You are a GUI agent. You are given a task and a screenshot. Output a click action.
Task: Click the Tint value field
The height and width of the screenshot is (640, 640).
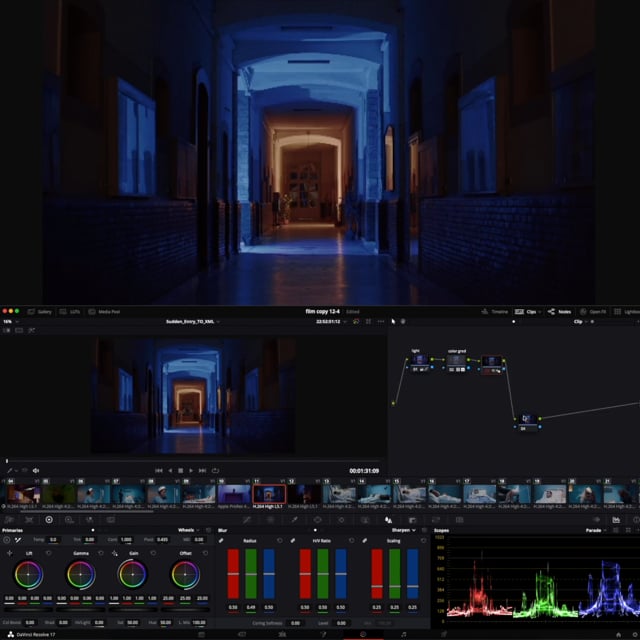point(90,540)
